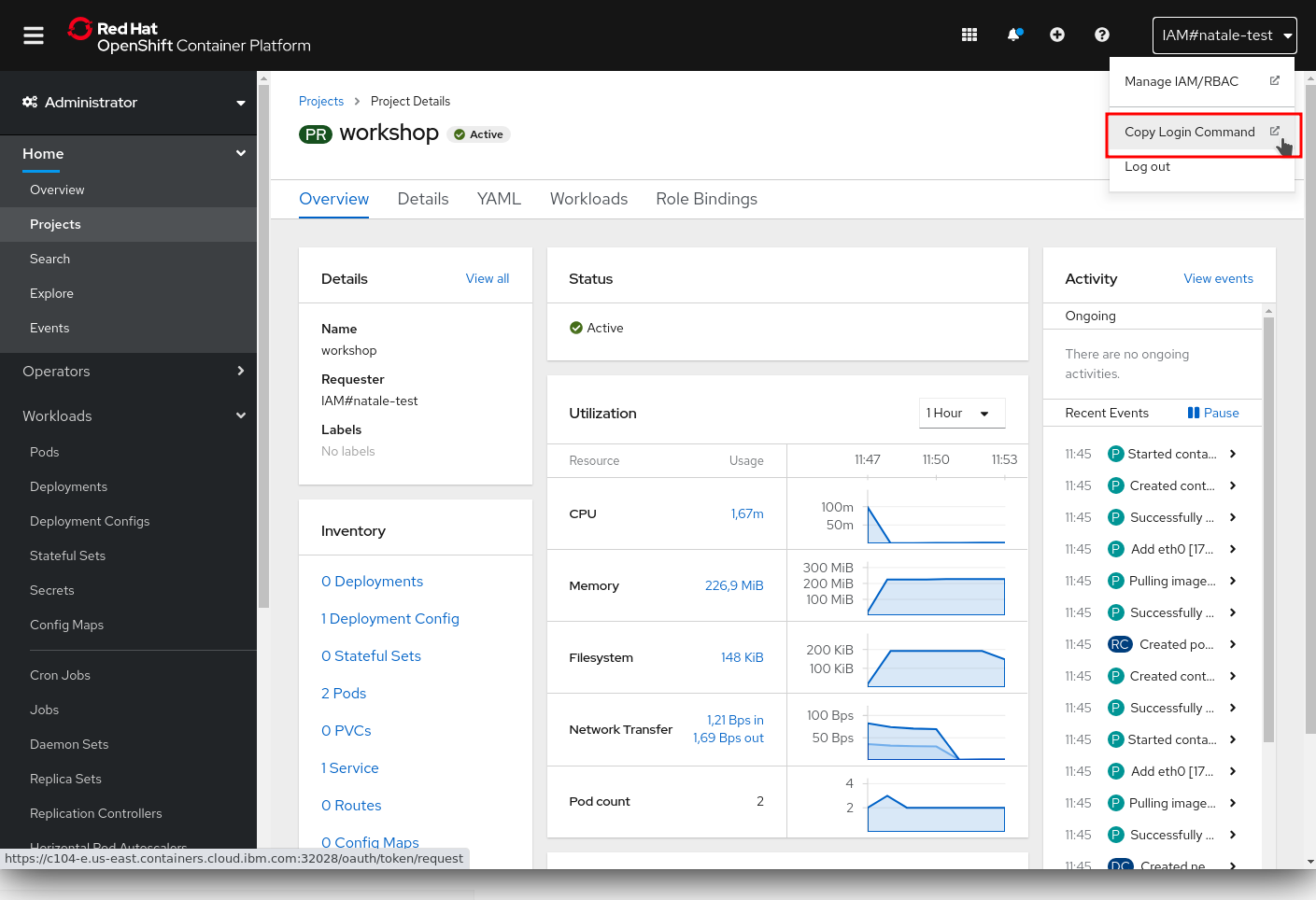Click the notifications bell icon
The image size is (1316, 900).
pos(1013,35)
